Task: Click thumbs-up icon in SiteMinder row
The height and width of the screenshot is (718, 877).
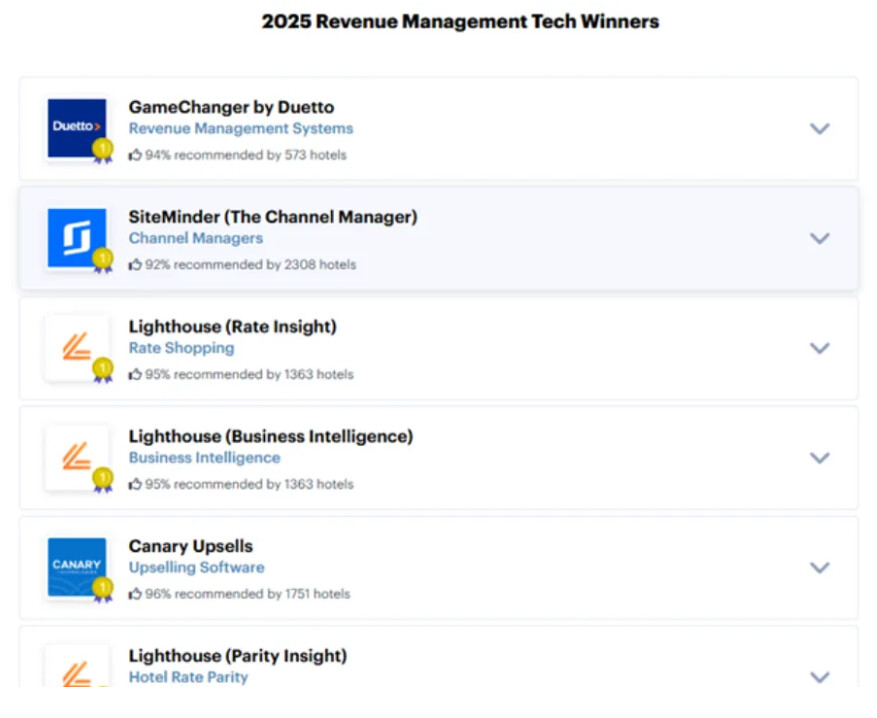Action: tap(135, 264)
